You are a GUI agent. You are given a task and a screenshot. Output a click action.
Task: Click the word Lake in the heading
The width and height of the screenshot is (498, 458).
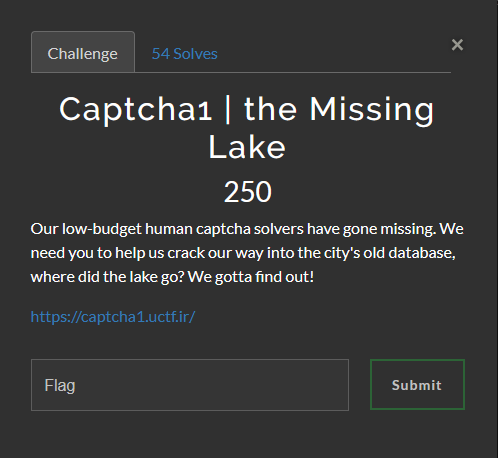[x=247, y=147]
